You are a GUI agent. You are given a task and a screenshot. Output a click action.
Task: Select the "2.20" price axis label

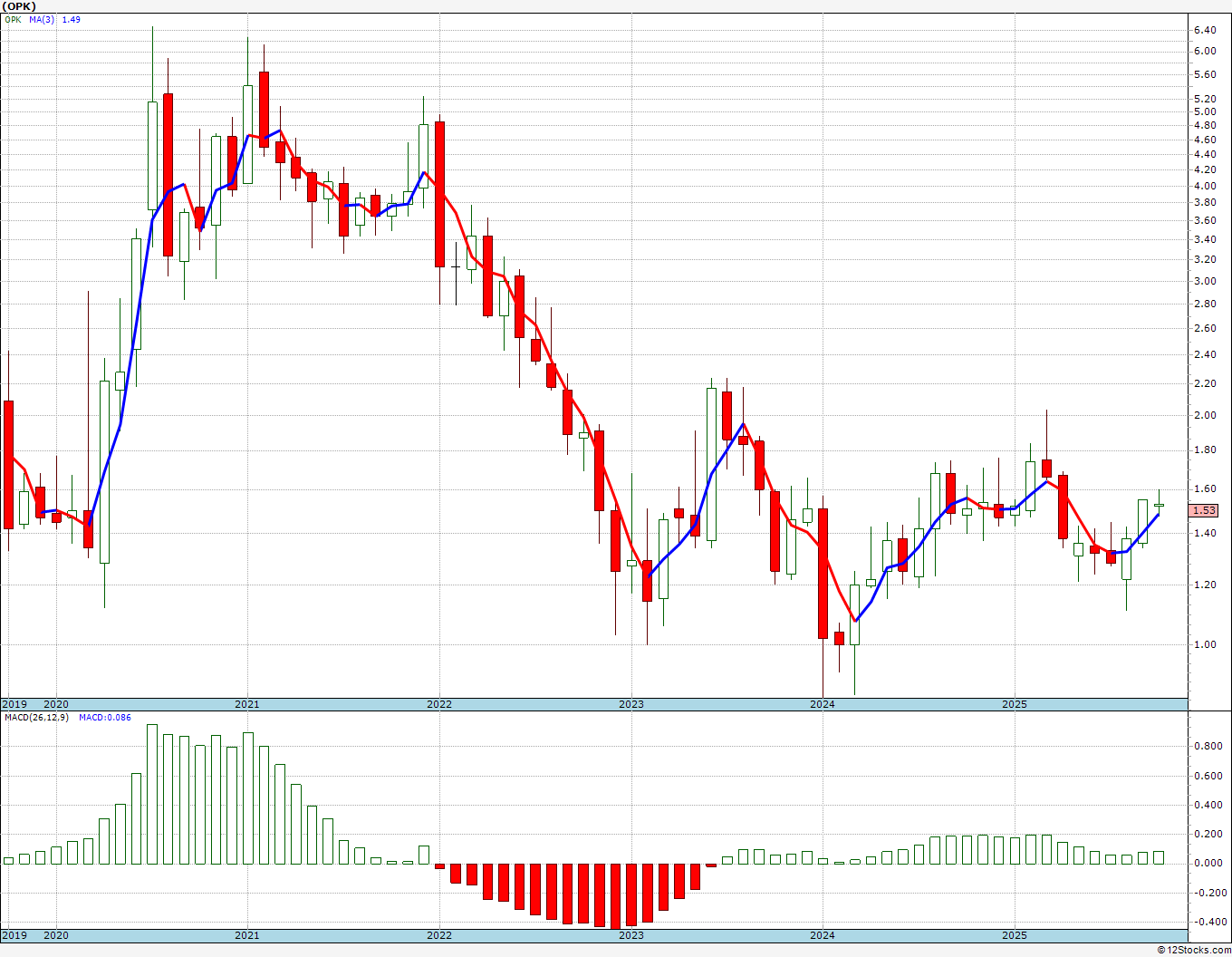tap(1205, 383)
